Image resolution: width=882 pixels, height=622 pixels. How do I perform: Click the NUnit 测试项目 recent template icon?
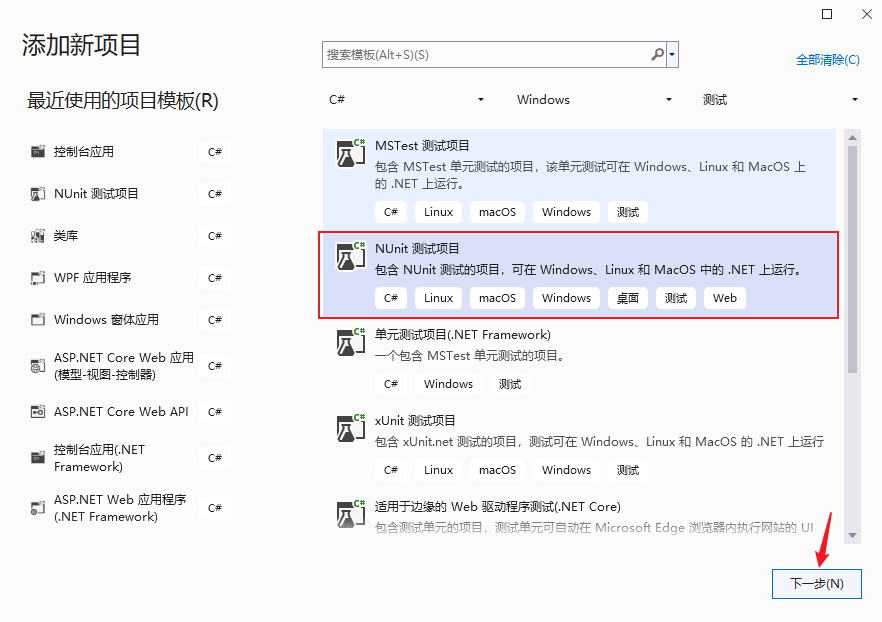coord(38,194)
